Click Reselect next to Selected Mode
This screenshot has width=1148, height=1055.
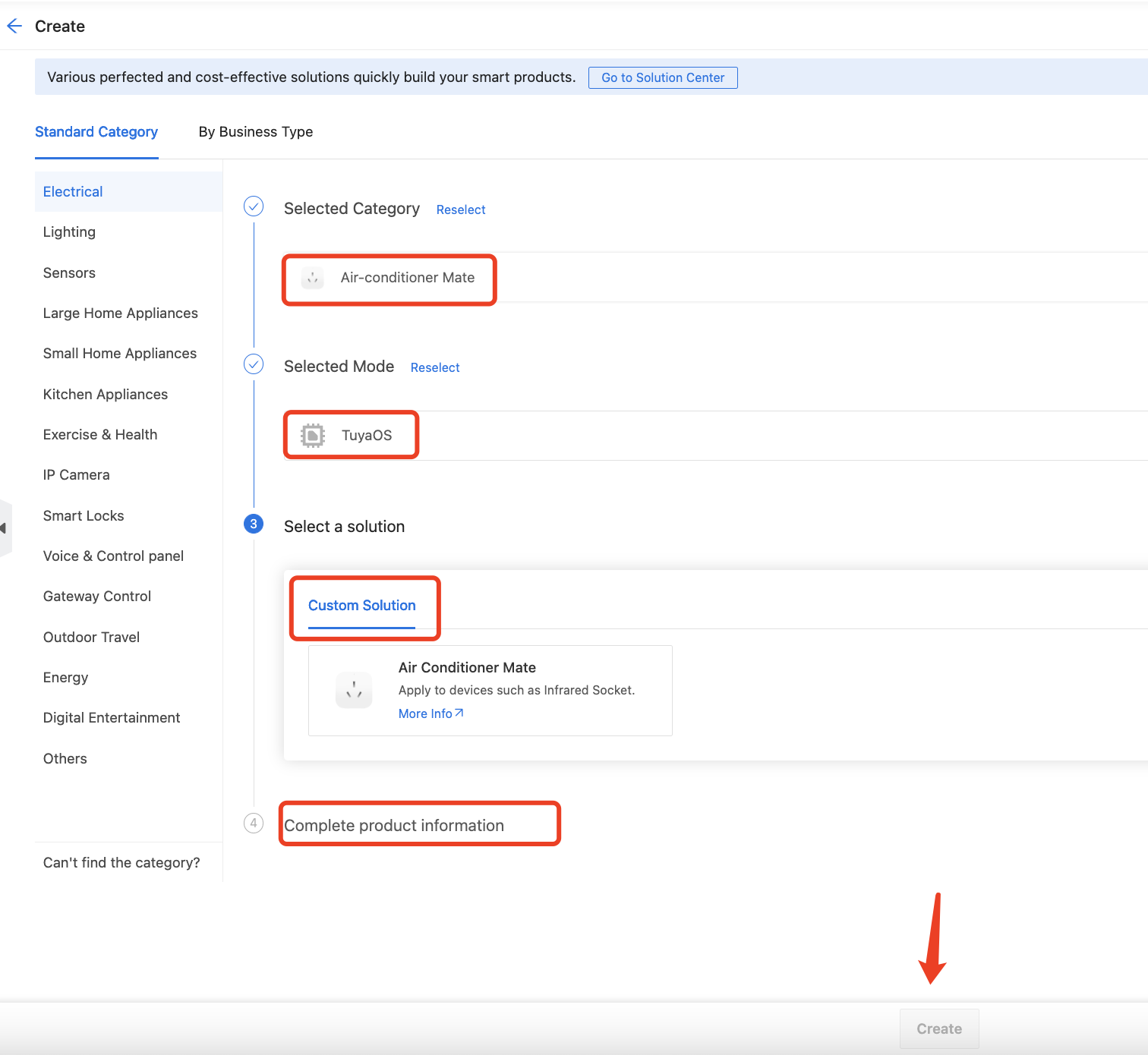[435, 367]
